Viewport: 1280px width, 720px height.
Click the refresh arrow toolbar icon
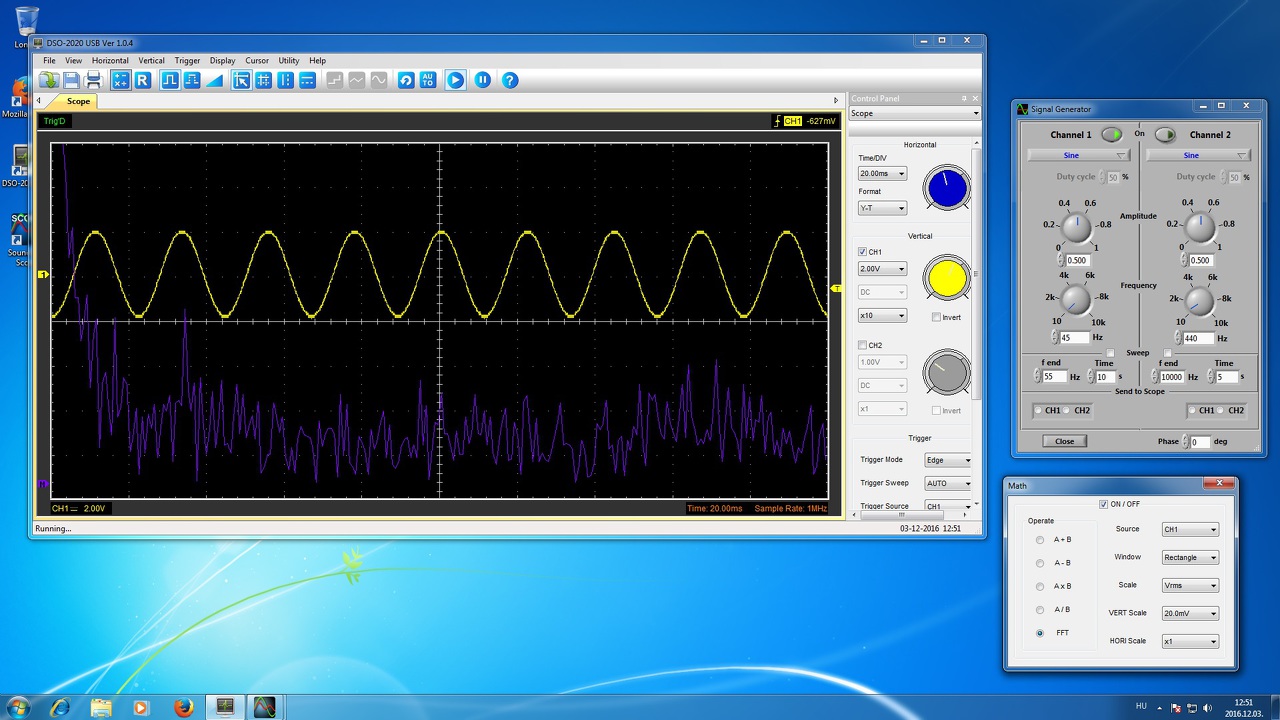pos(406,80)
